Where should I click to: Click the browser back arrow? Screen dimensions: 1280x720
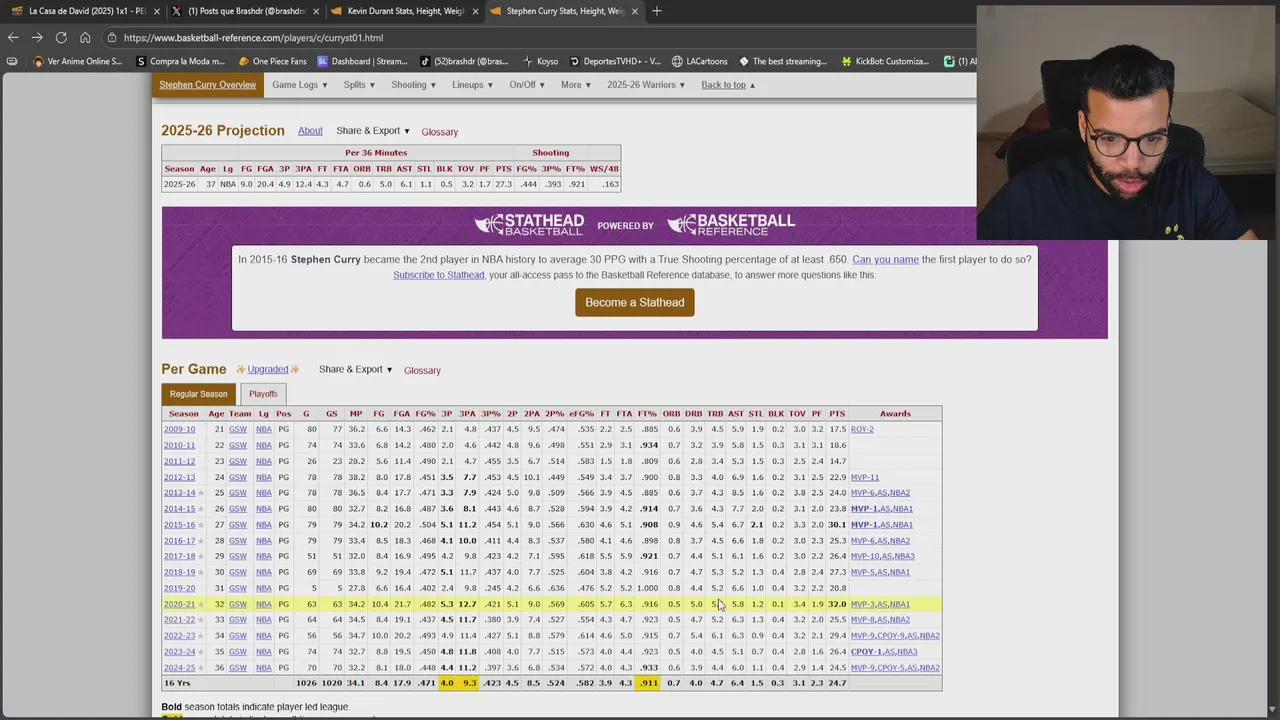coord(13,37)
